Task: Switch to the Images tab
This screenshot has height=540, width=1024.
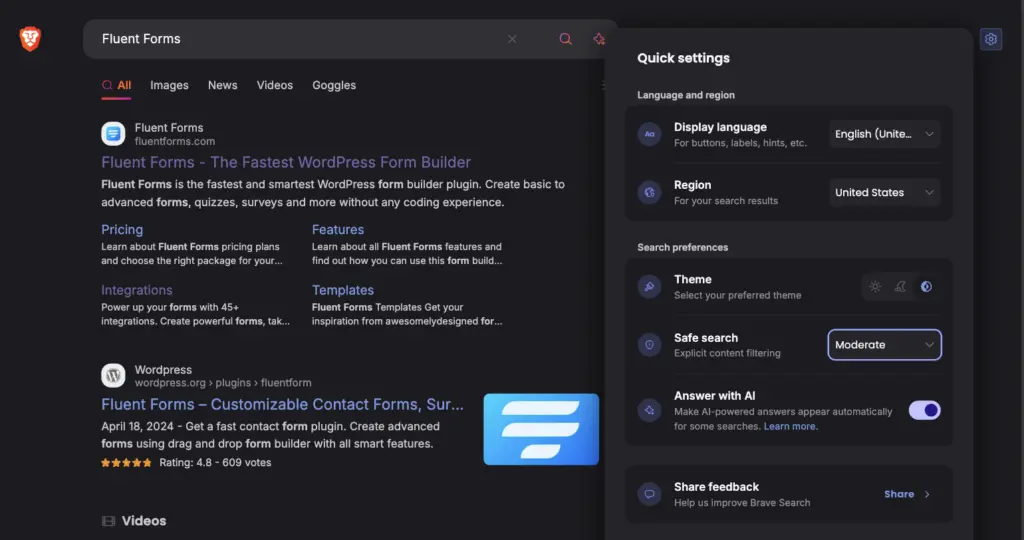Action: (x=169, y=86)
